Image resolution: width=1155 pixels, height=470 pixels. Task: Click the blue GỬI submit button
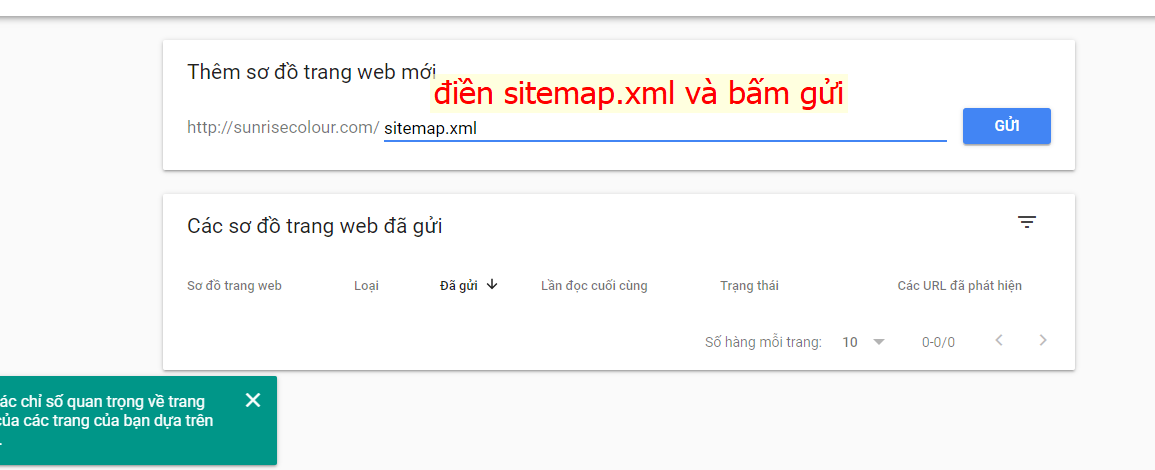[x=1006, y=126]
